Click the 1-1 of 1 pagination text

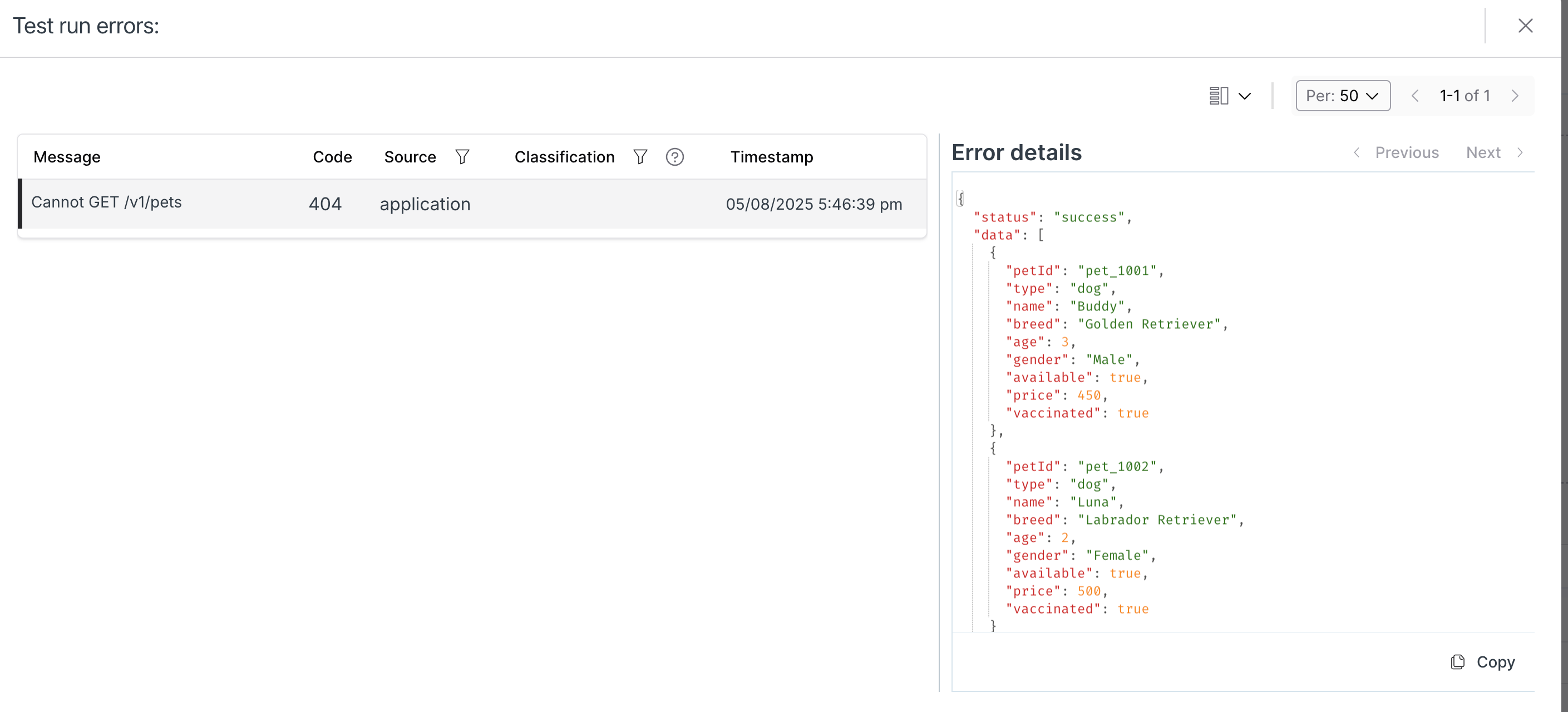tap(1465, 96)
